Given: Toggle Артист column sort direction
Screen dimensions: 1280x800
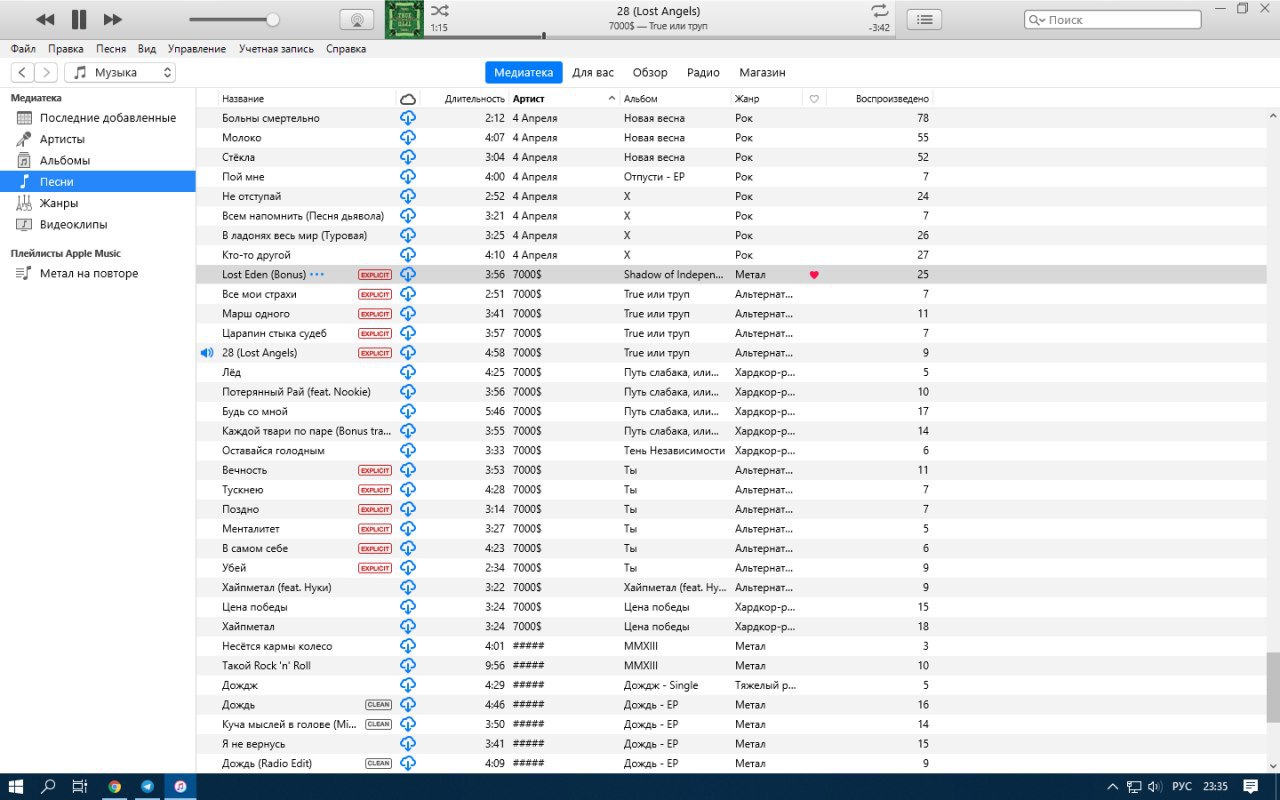Looking at the screenshot, I should click(565, 98).
